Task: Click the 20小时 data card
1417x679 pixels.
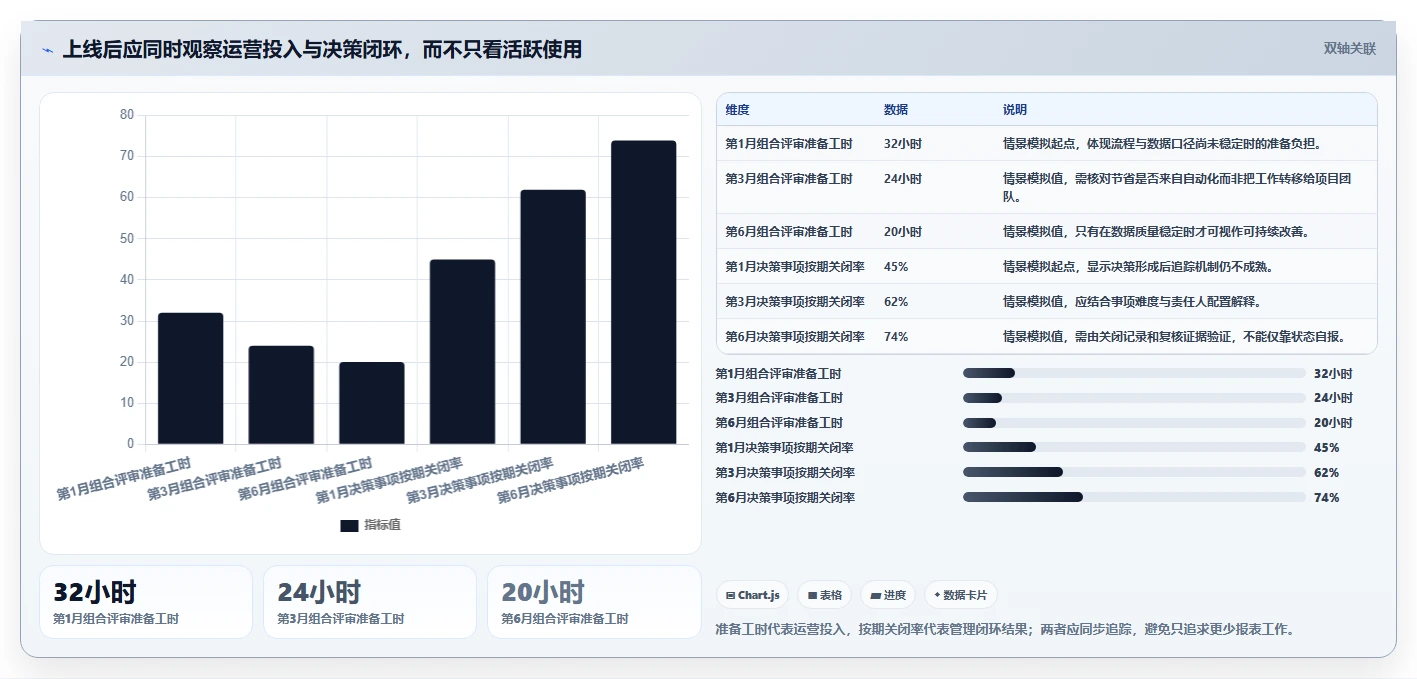Action: pyautogui.click(x=594, y=602)
